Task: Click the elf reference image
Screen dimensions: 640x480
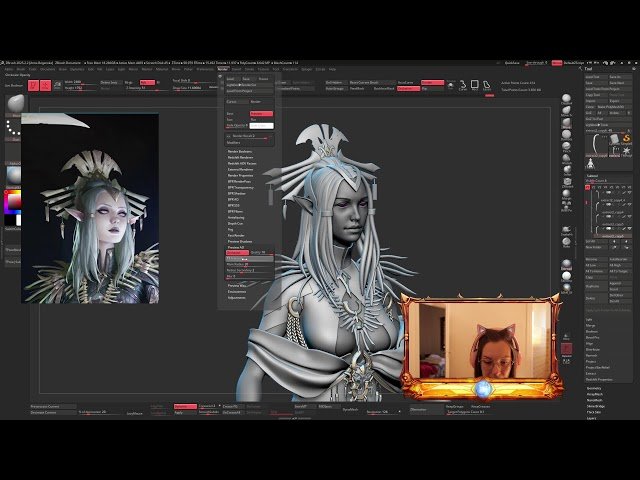Action: tap(90, 208)
